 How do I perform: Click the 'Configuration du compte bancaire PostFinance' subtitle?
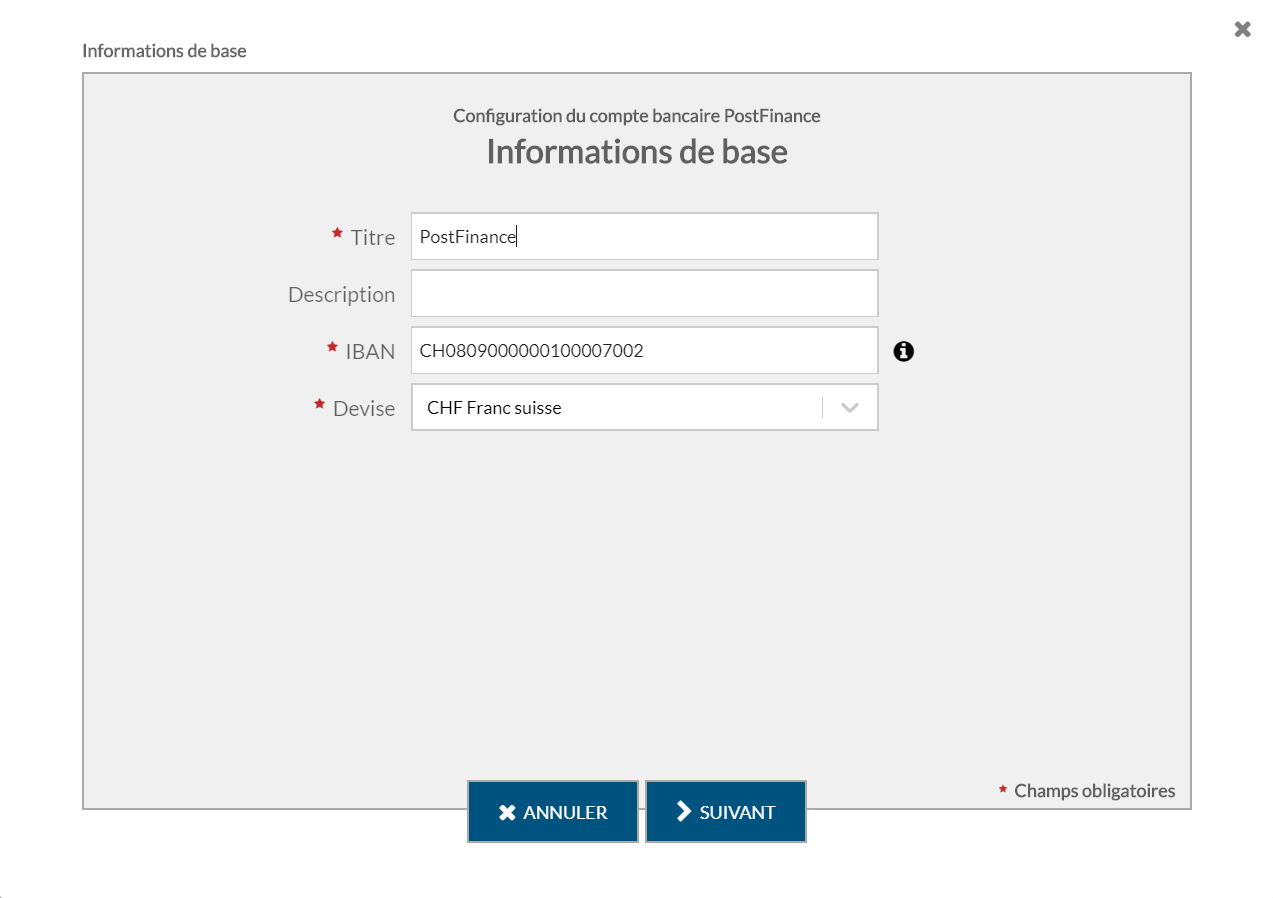[x=637, y=116]
